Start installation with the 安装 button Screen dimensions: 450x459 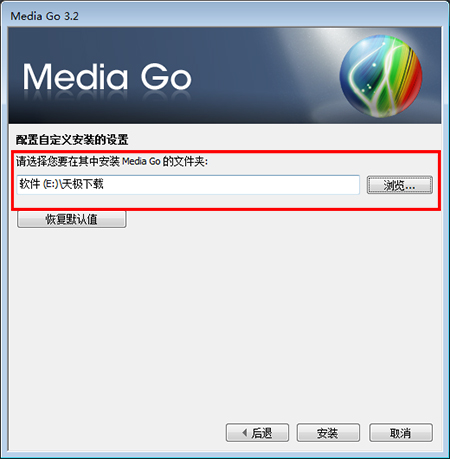pos(328,433)
